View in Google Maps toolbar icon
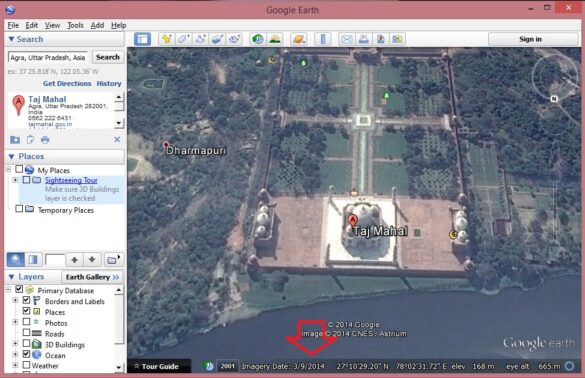The image size is (585, 378). [398, 39]
